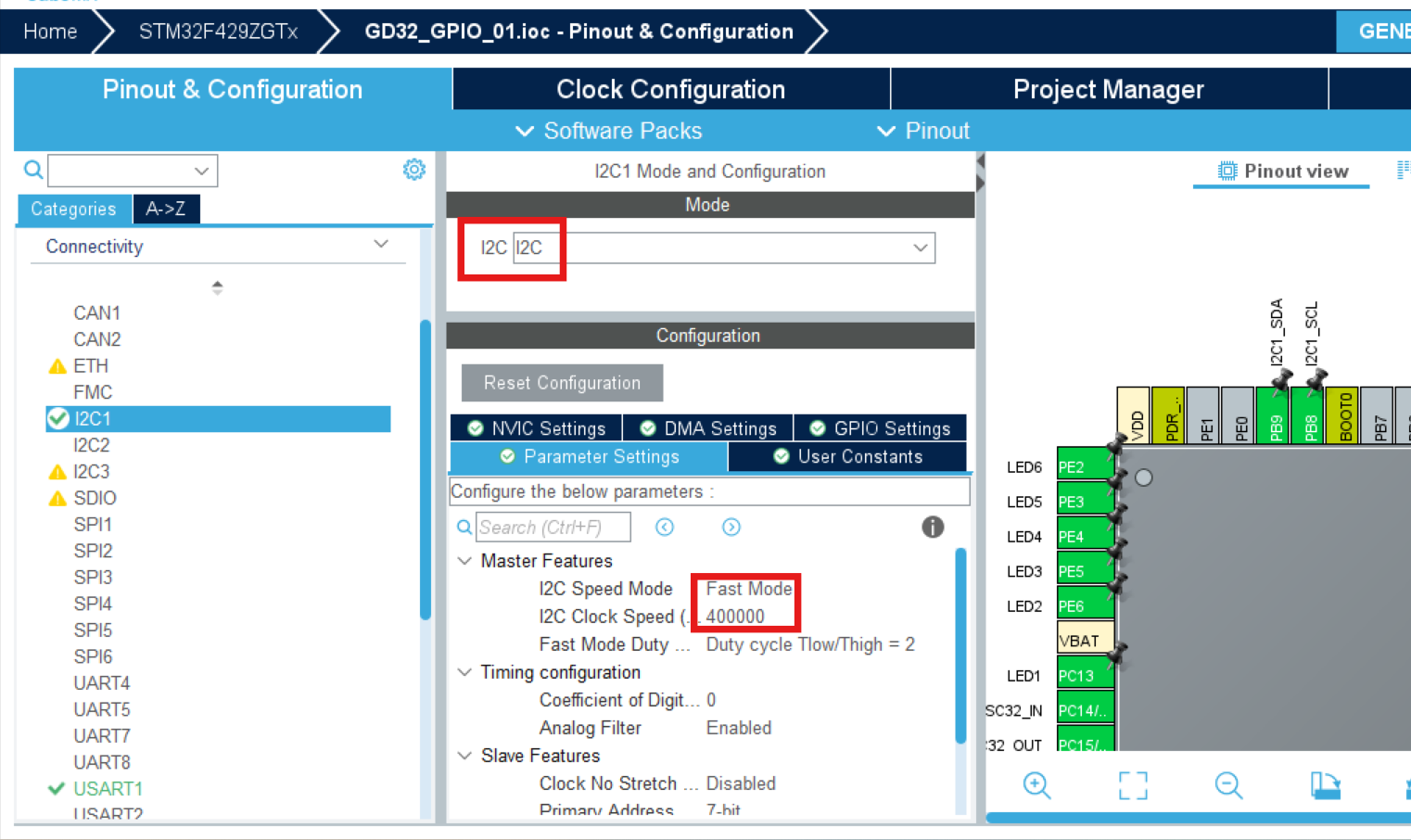Click the export pinout icon at bottom
The image size is (1411, 840).
1326,785
